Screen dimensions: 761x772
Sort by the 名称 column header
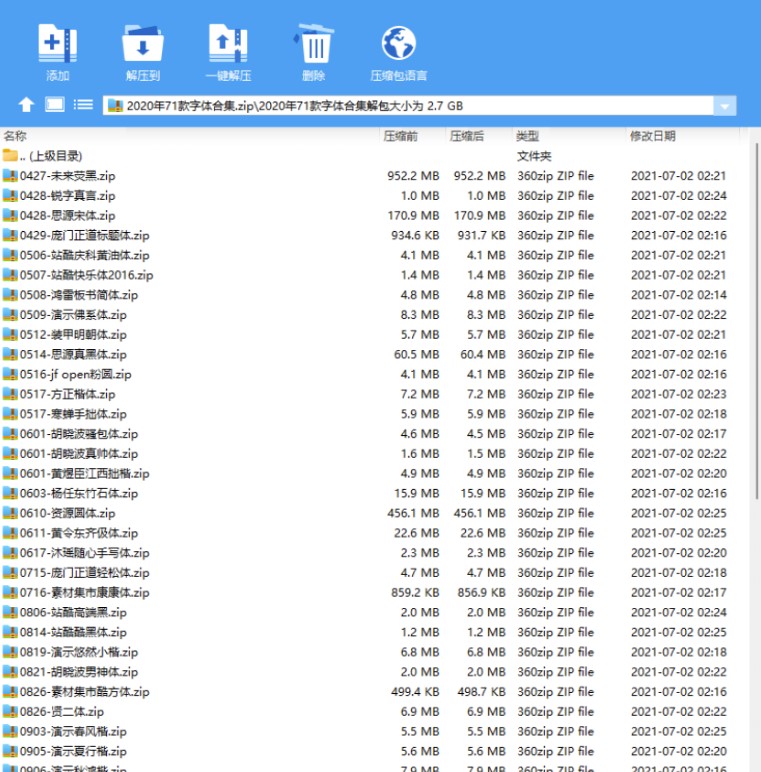pyautogui.click(x=15, y=136)
